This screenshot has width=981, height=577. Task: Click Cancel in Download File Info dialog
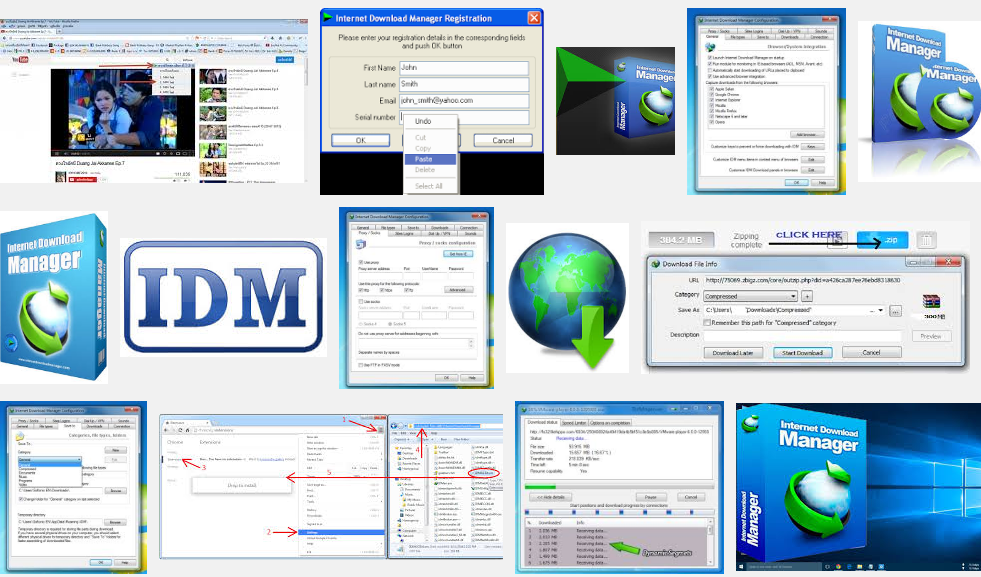point(872,352)
